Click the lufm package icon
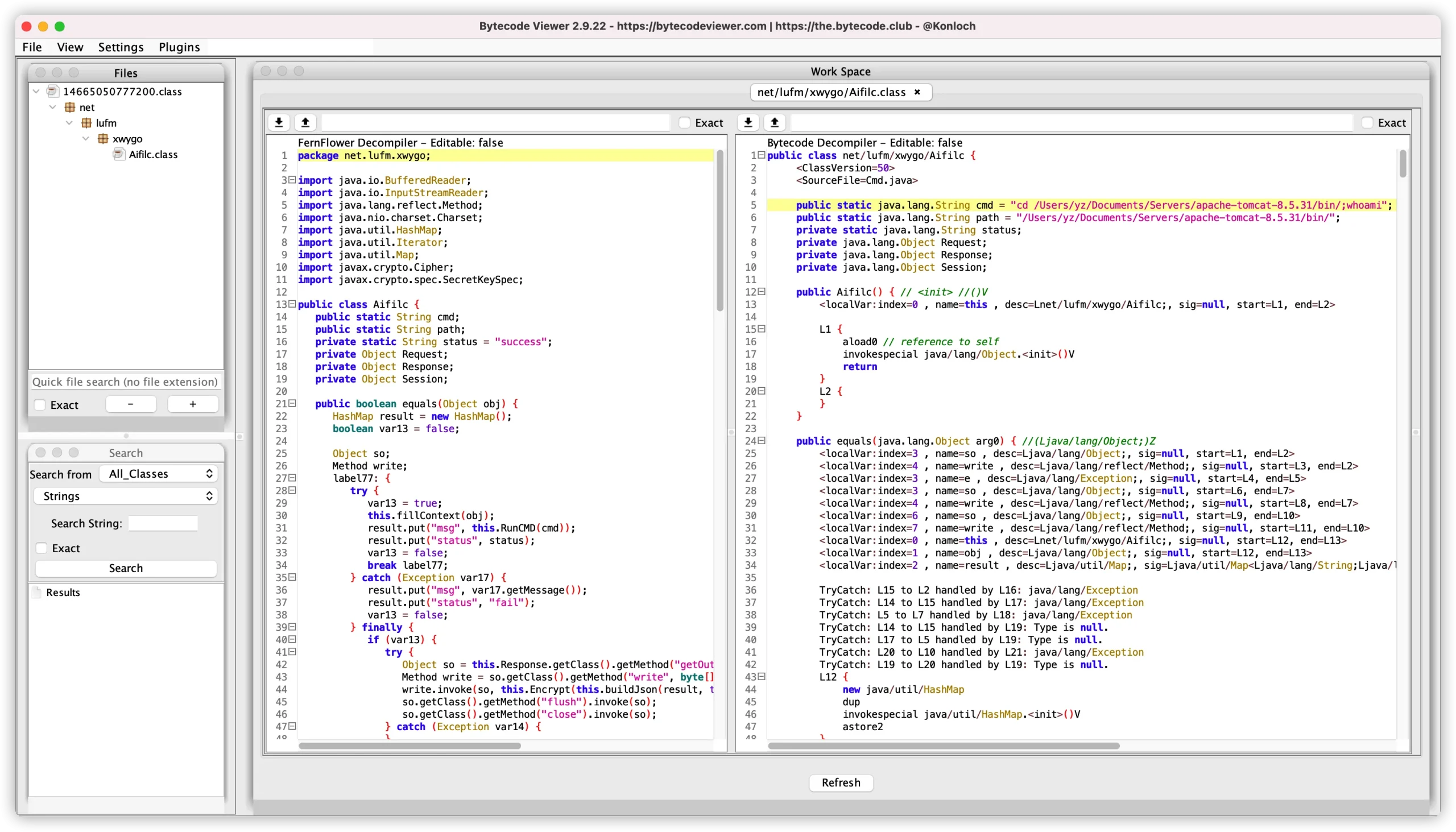This screenshot has width=1456, height=832. click(x=86, y=123)
